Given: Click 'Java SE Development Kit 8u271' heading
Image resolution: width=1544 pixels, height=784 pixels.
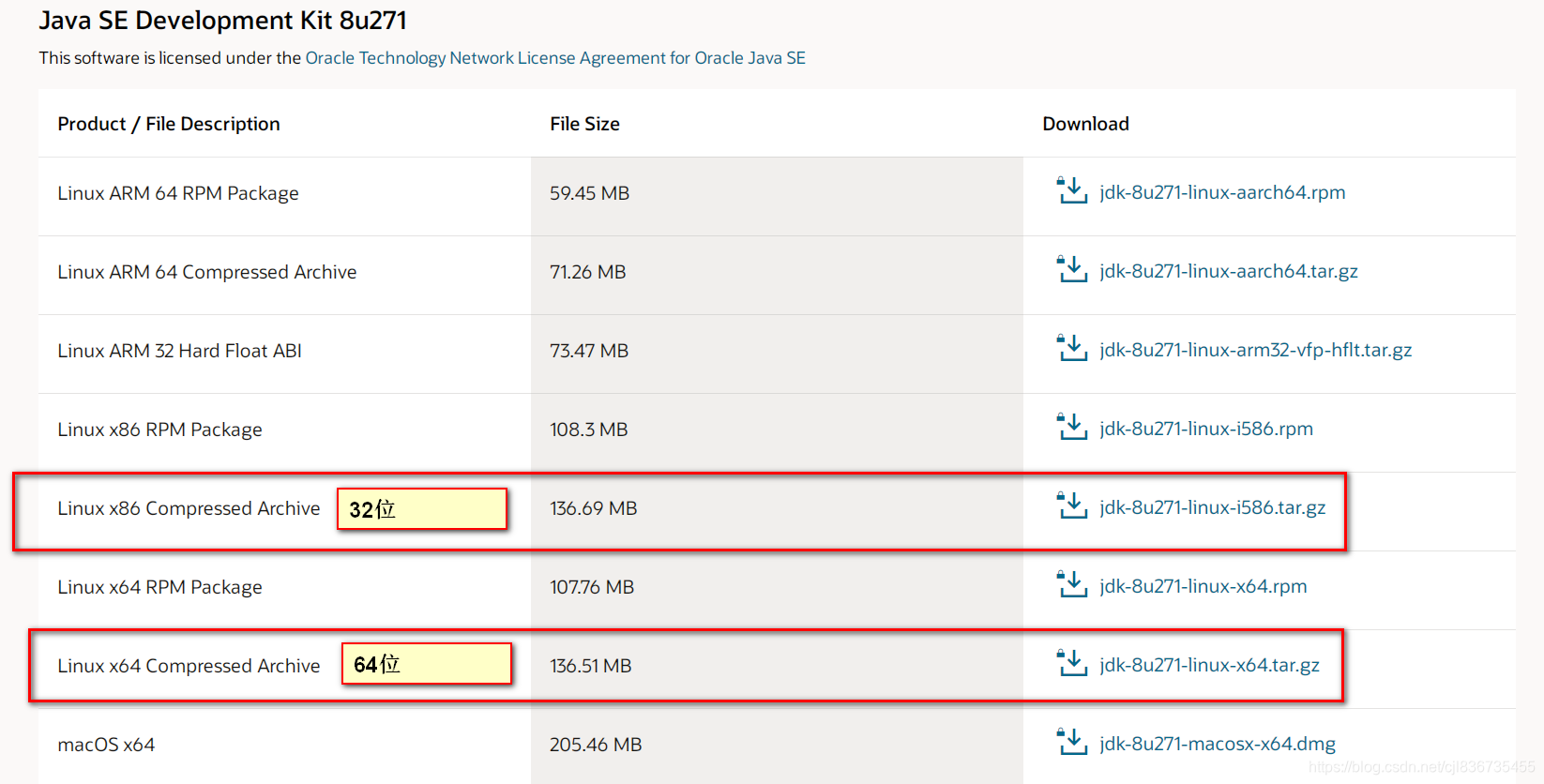Looking at the screenshot, I should [x=223, y=20].
